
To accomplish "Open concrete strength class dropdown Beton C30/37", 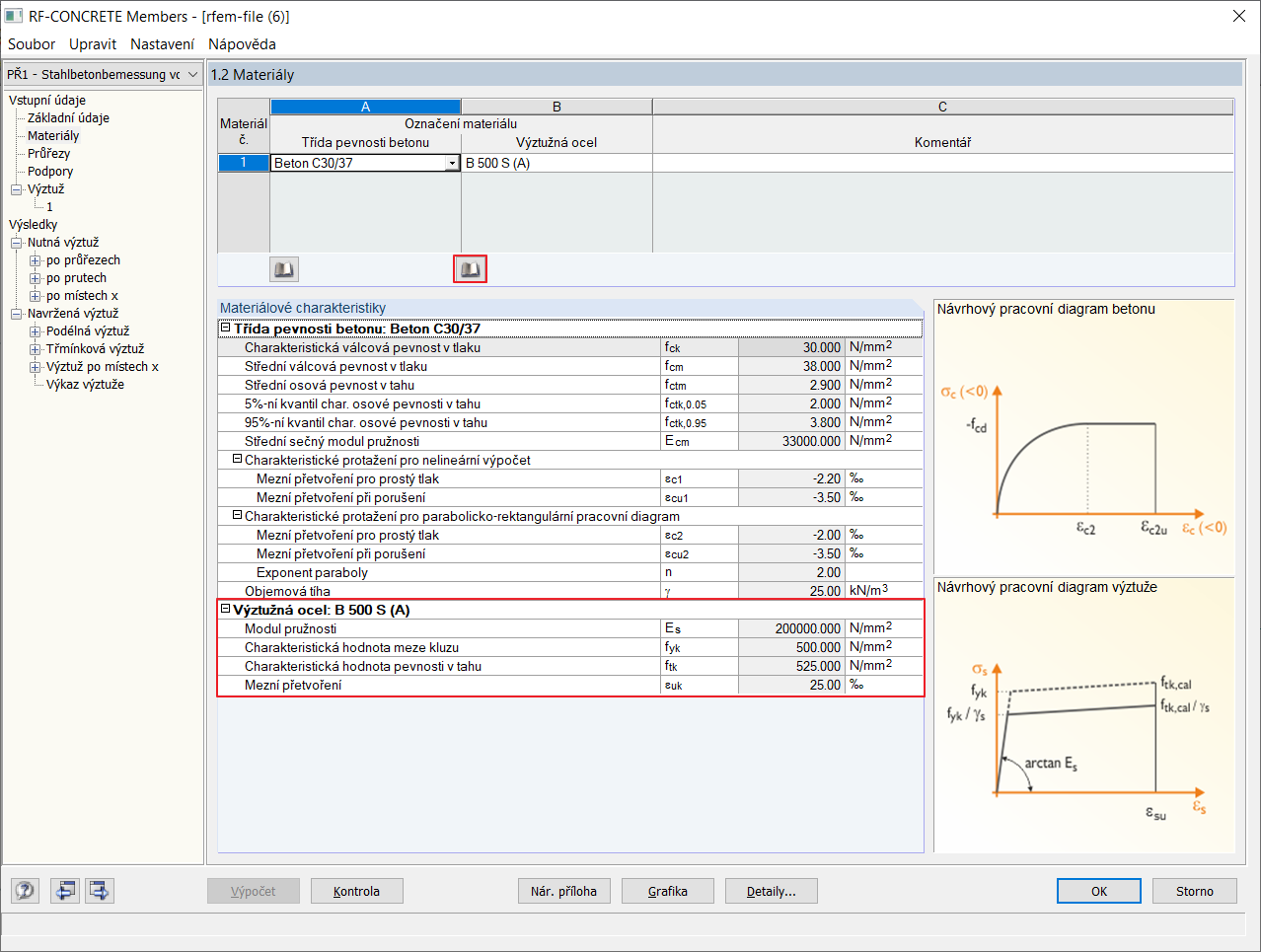I will [x=453, y=164].
